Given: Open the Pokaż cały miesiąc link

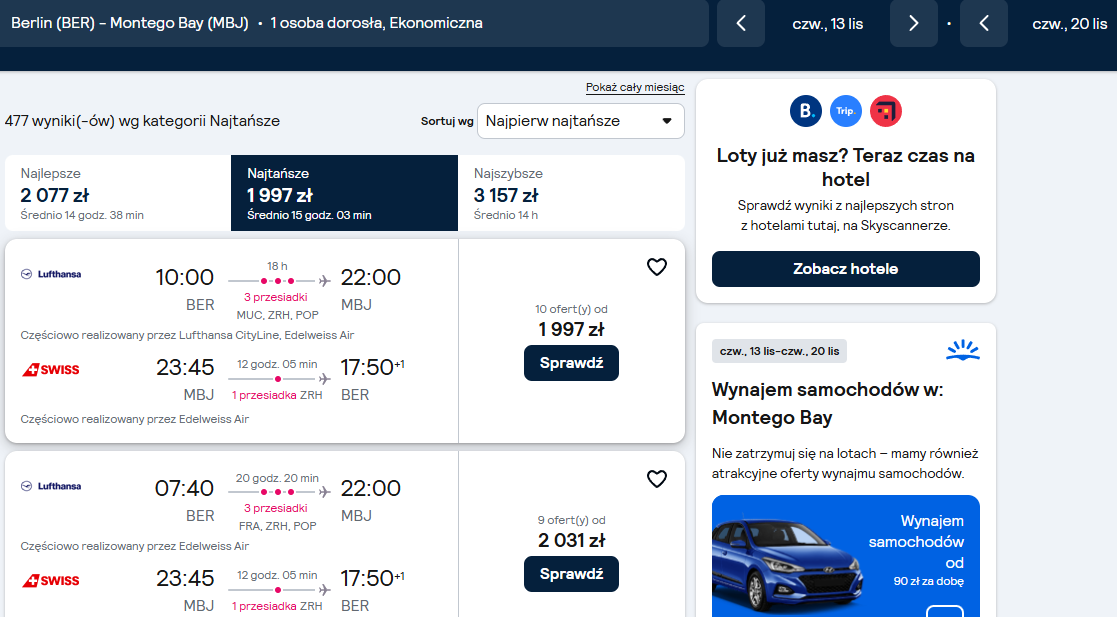Looking at the screenshot, I should pos(635,88).
